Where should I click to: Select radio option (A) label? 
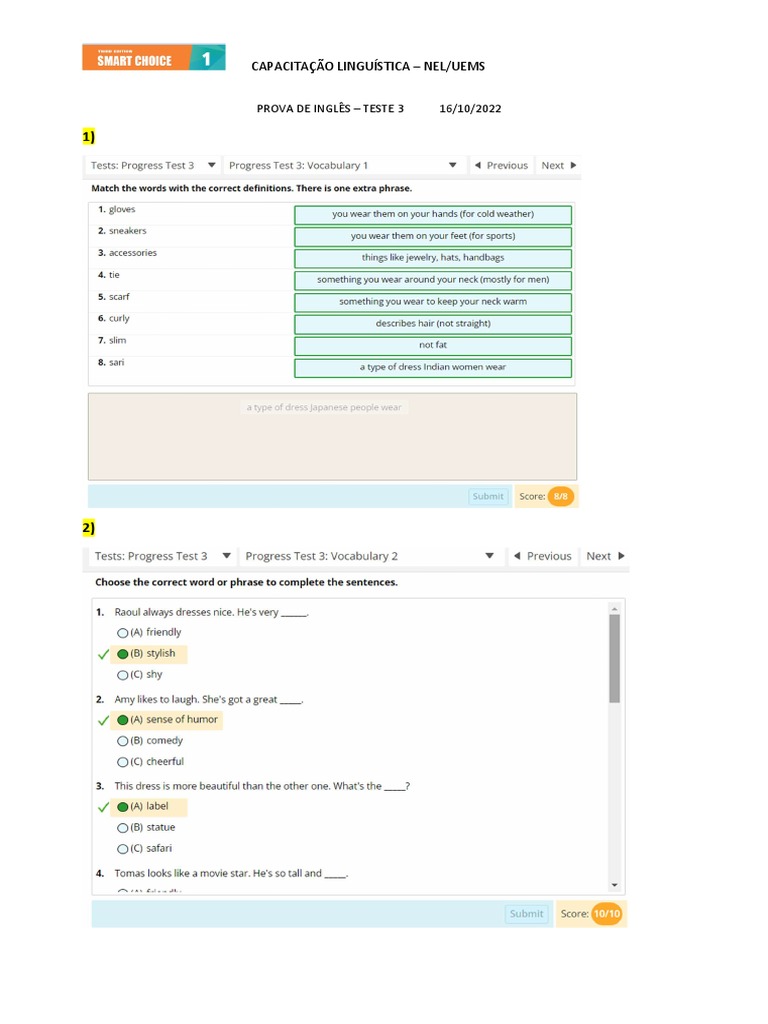point(122,807)
